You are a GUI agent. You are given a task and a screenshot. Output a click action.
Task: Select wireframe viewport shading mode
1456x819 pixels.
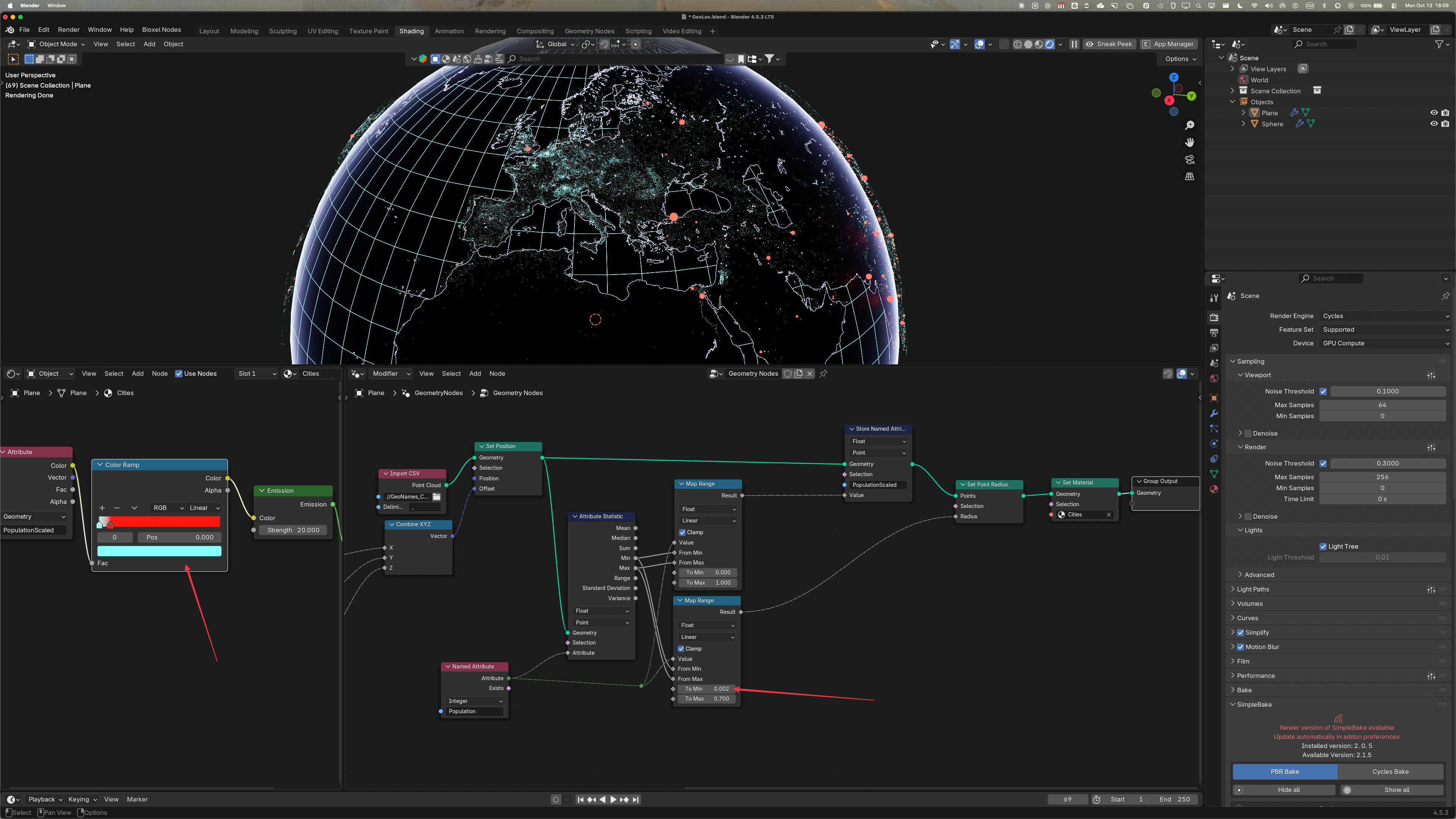[1017, 44]
